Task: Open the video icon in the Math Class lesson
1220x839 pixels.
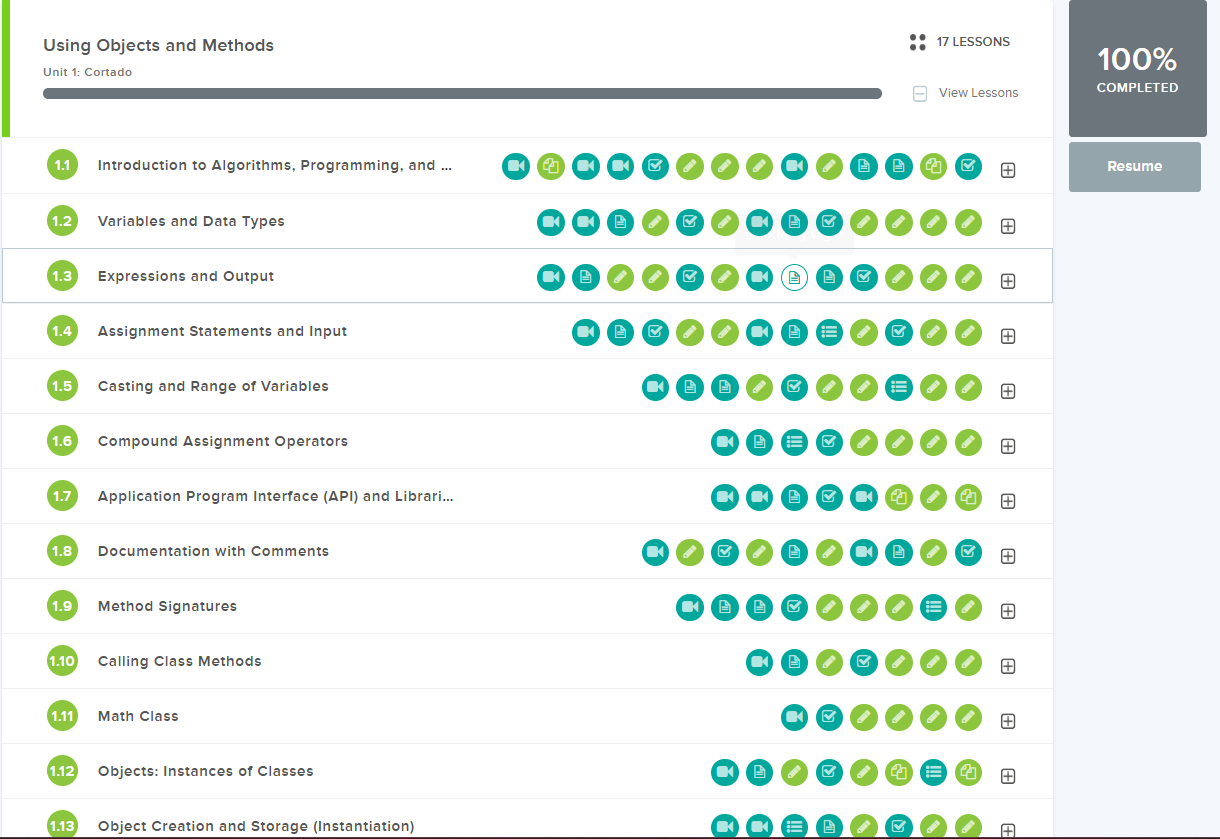Action: click(x=794, y=716)
